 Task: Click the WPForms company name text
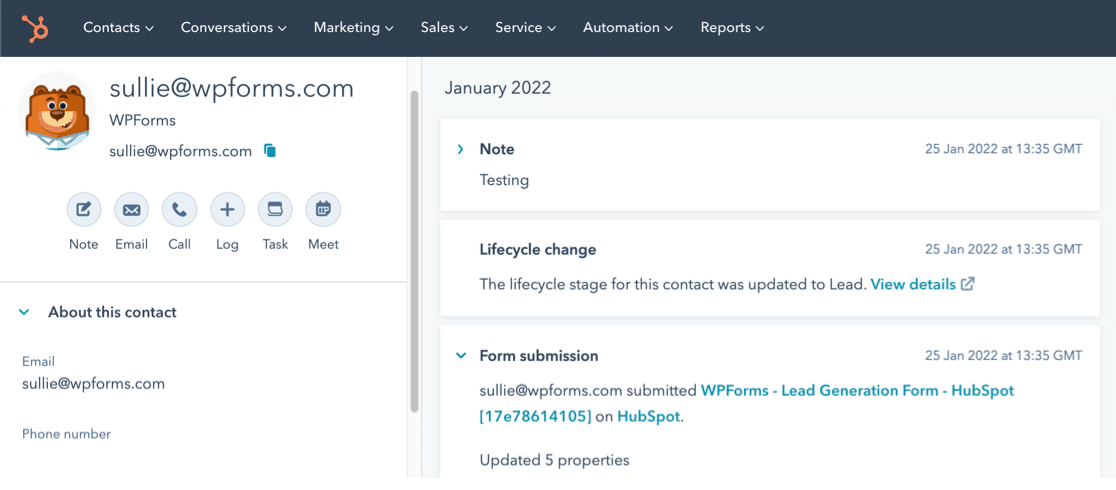pyautogui.click(x=142, y=120)
